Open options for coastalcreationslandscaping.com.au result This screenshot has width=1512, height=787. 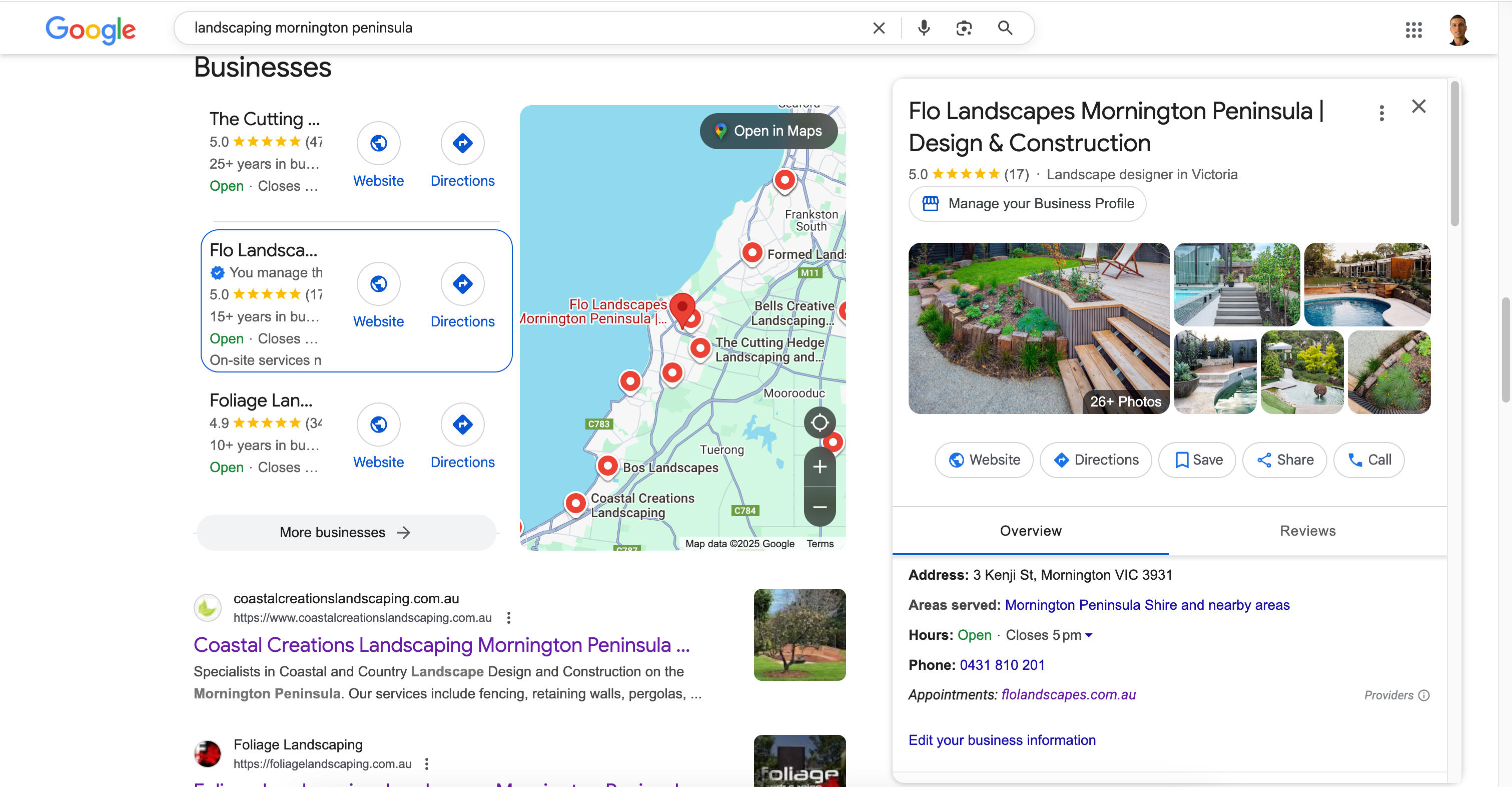tap(508, 617)
